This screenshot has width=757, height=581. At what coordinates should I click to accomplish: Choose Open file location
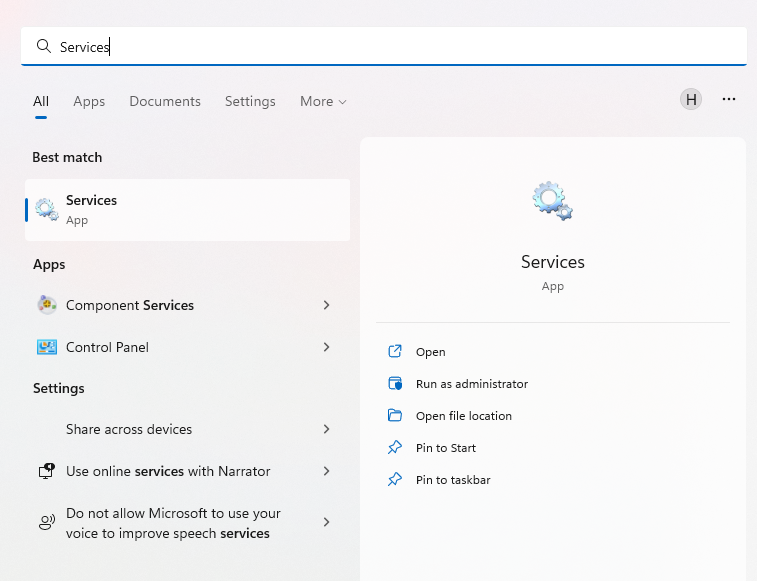(463, 416)
